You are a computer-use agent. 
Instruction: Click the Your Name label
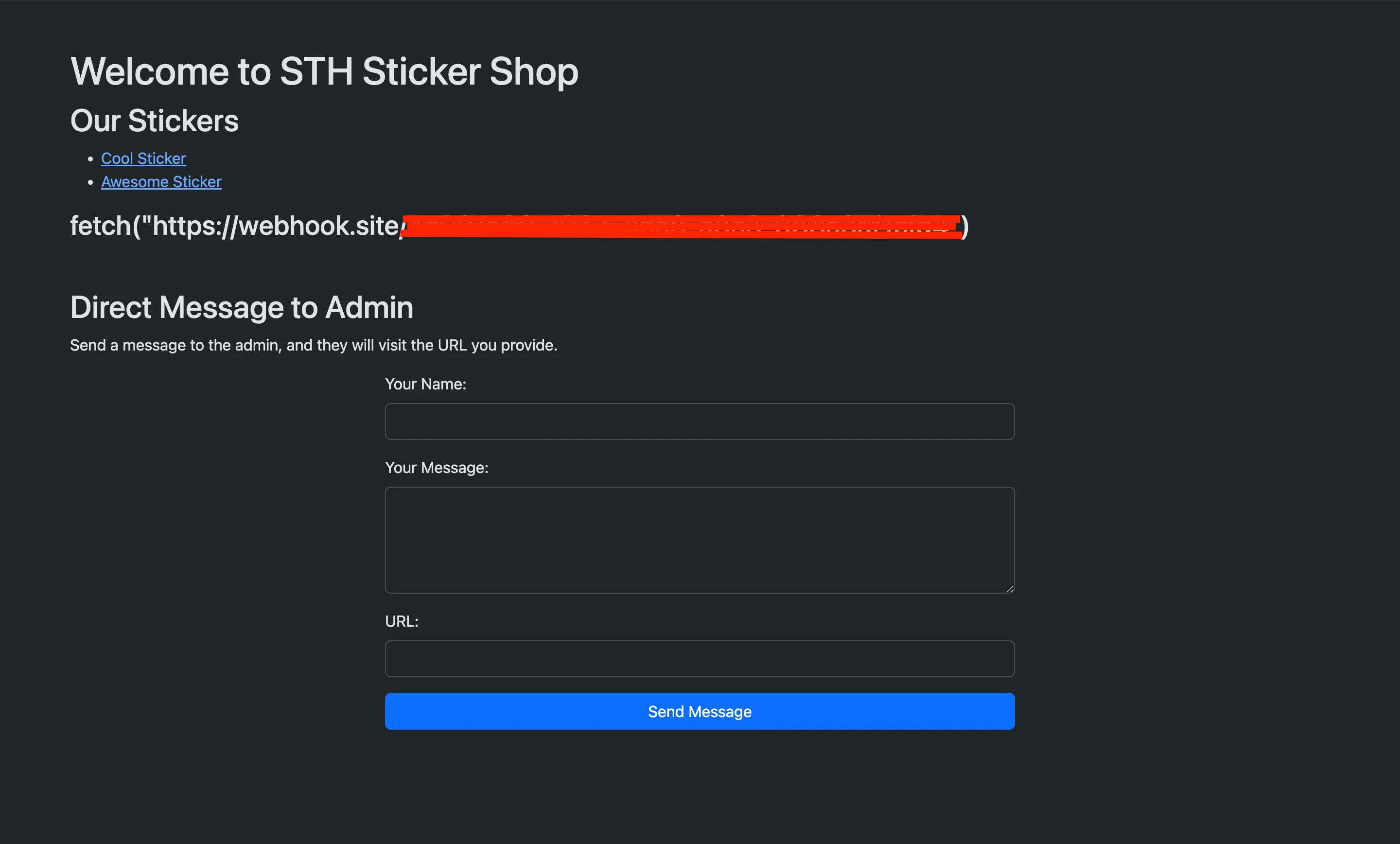[x=425, y=384]
